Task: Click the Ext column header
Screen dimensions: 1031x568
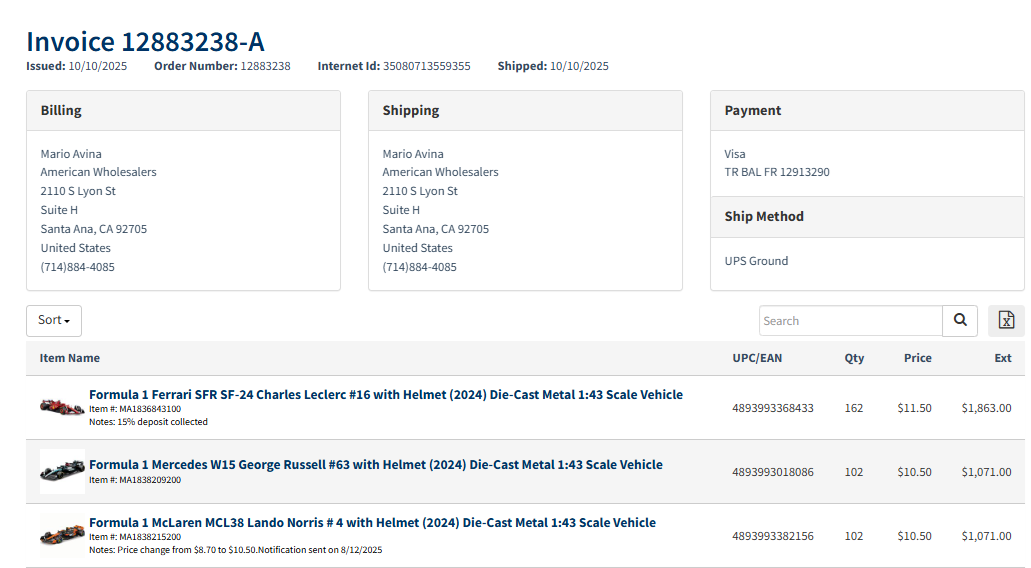Action: click(1003, 358)
